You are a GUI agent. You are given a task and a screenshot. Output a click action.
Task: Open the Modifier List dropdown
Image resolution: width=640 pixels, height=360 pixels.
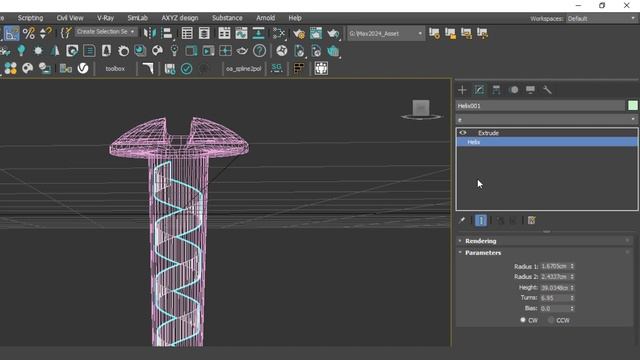click(547, 120)
